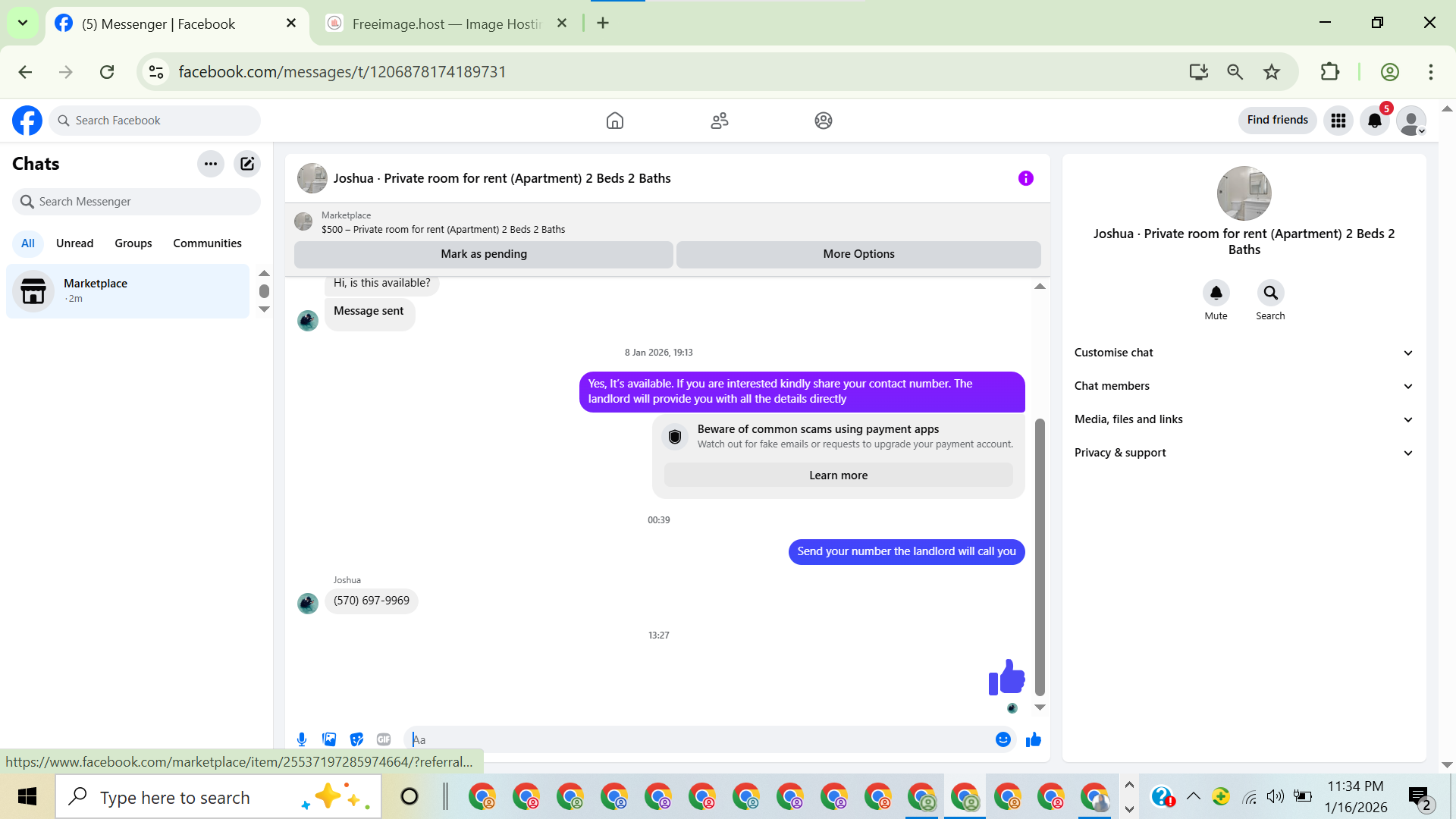Expand Customise chat section
This screenshot has width=1456, height=819.
point(1244,353)
